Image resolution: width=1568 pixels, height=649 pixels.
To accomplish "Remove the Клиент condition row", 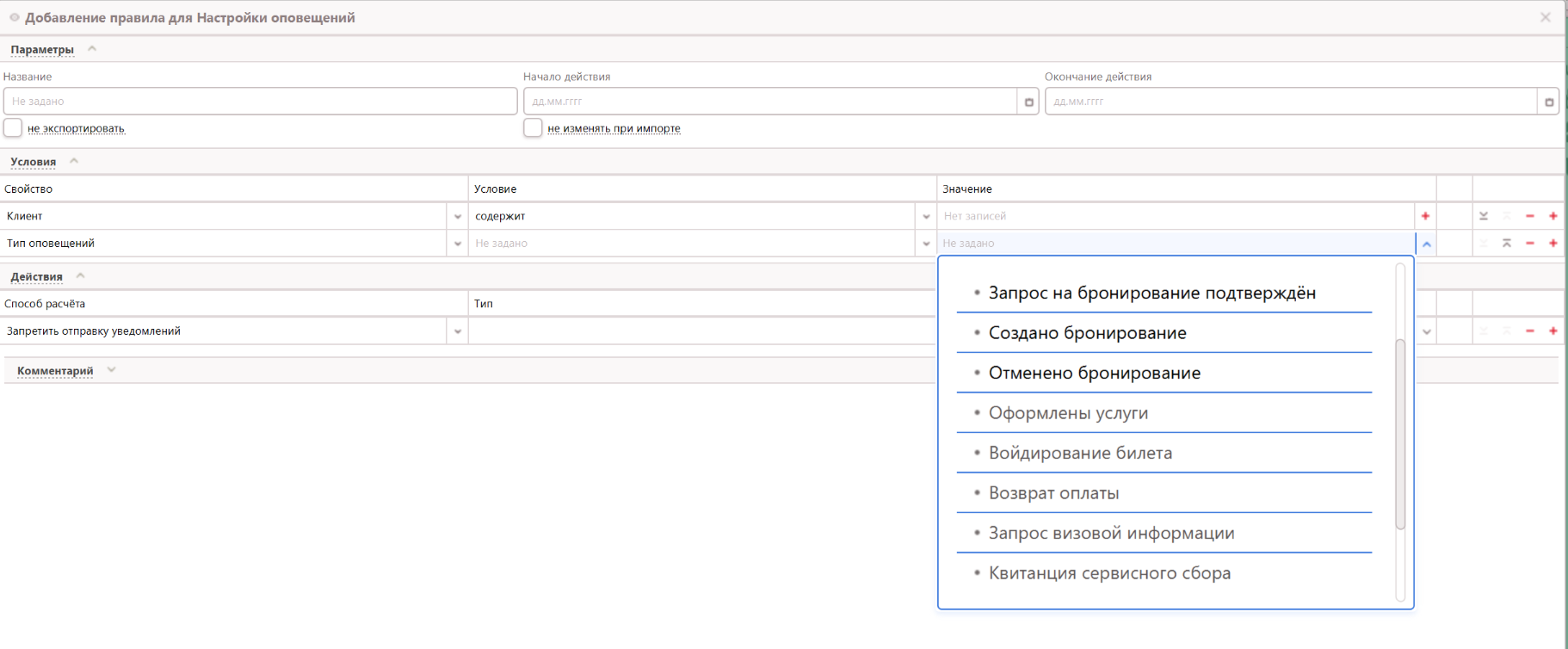I will point(1530,216).
